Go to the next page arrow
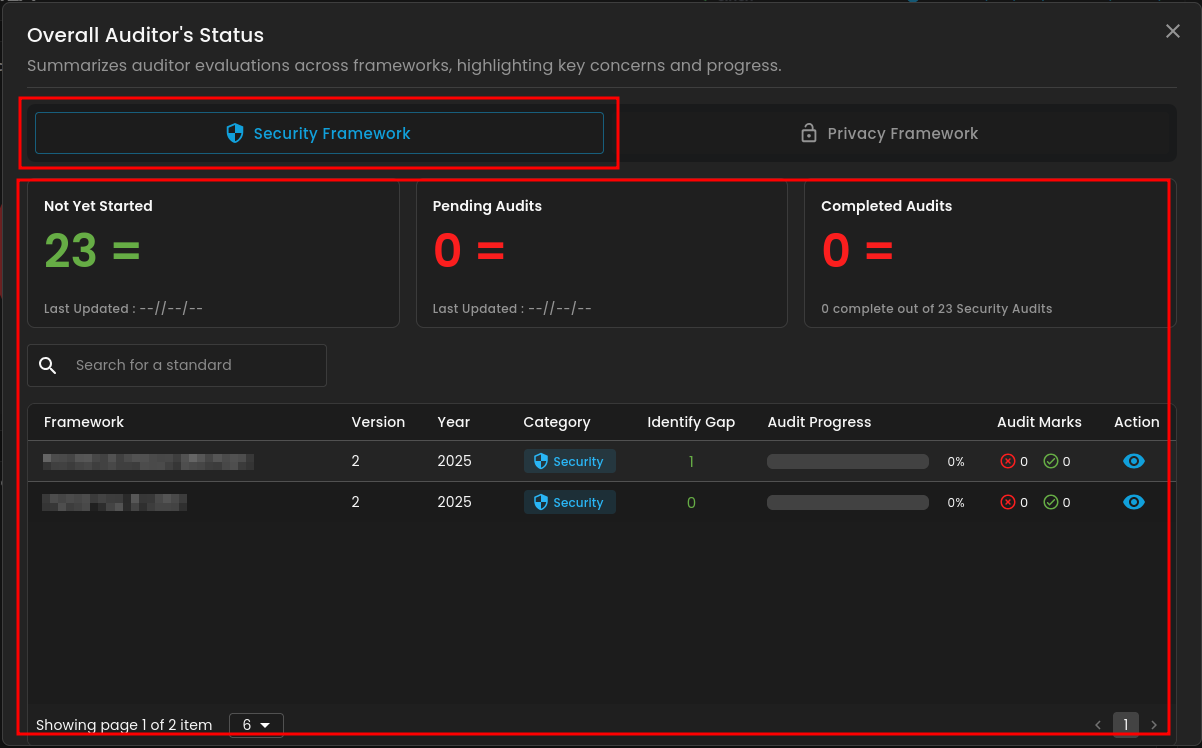The image size is (1202, 748). pyautogui.click(x=1154, y=725)
